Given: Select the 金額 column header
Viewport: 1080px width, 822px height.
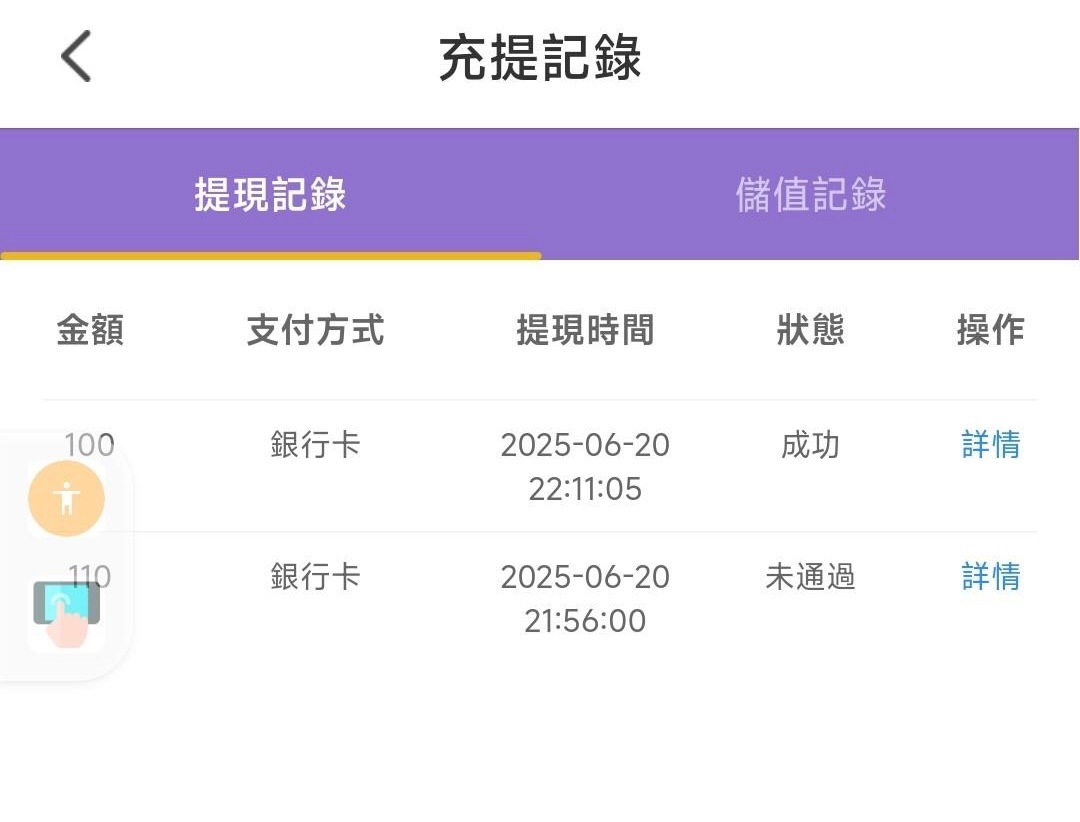Looking at the screenshot, I should point(90,329).
